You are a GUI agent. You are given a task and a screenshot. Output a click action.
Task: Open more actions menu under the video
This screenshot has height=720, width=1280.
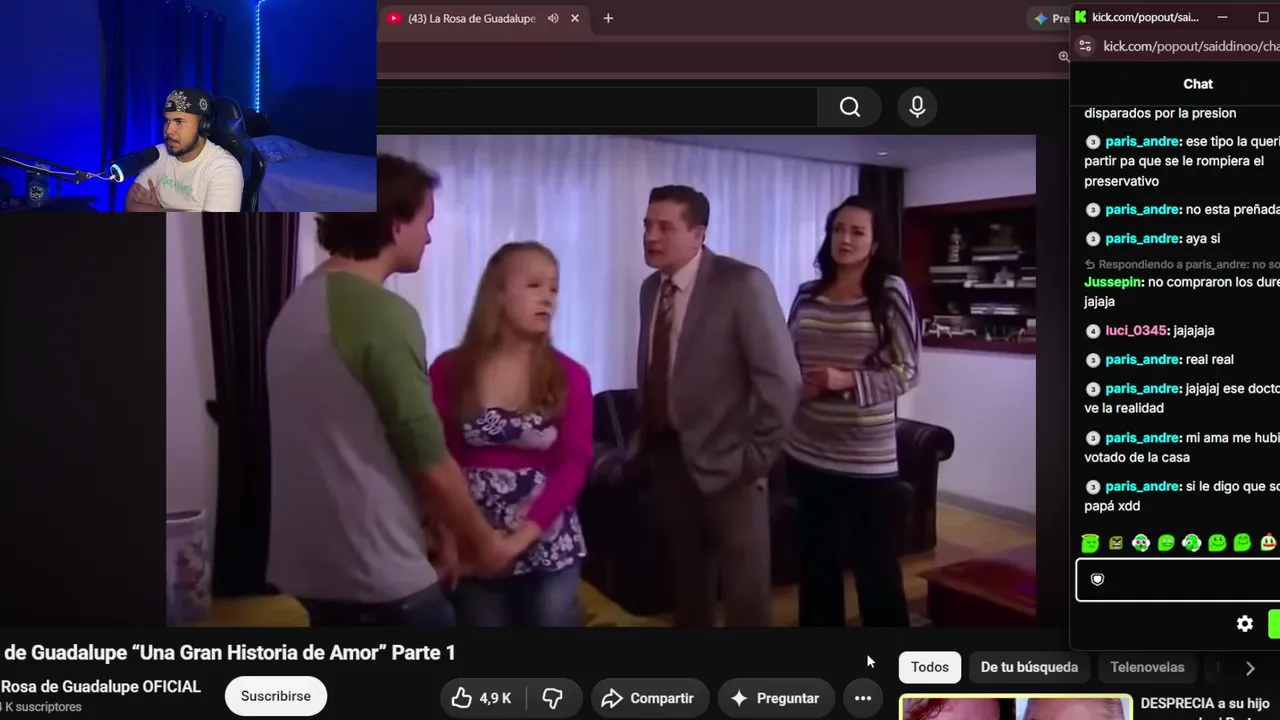pos(862,698)
